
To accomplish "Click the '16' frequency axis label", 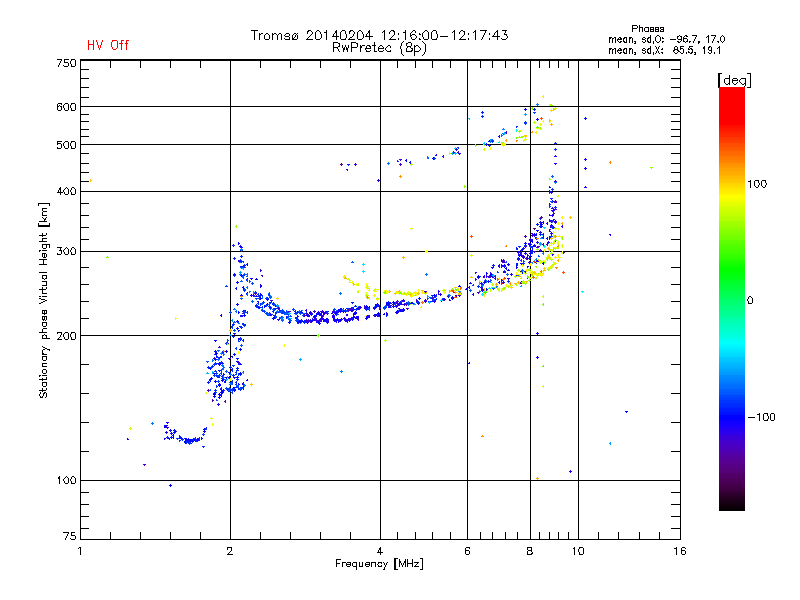I will pos(680,551).
